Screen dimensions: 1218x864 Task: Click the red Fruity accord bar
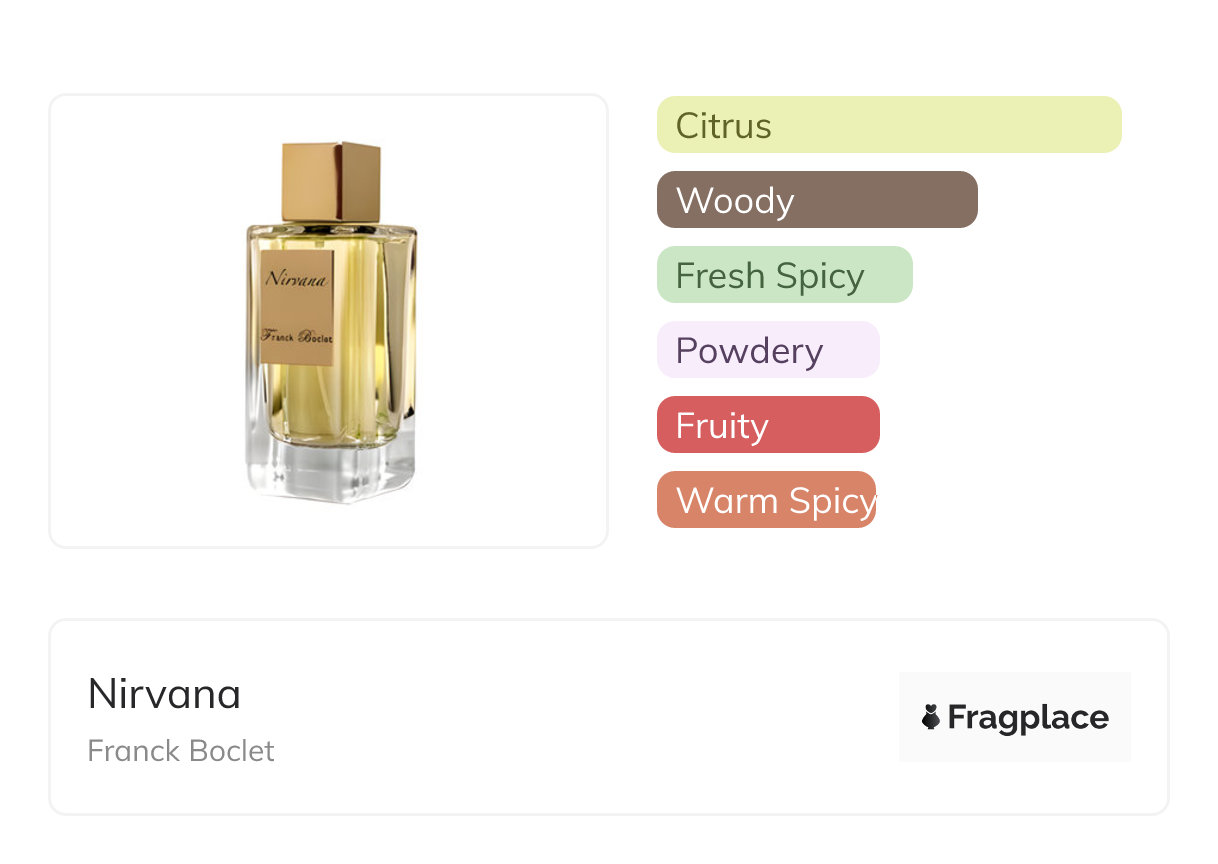click(767, 425)
